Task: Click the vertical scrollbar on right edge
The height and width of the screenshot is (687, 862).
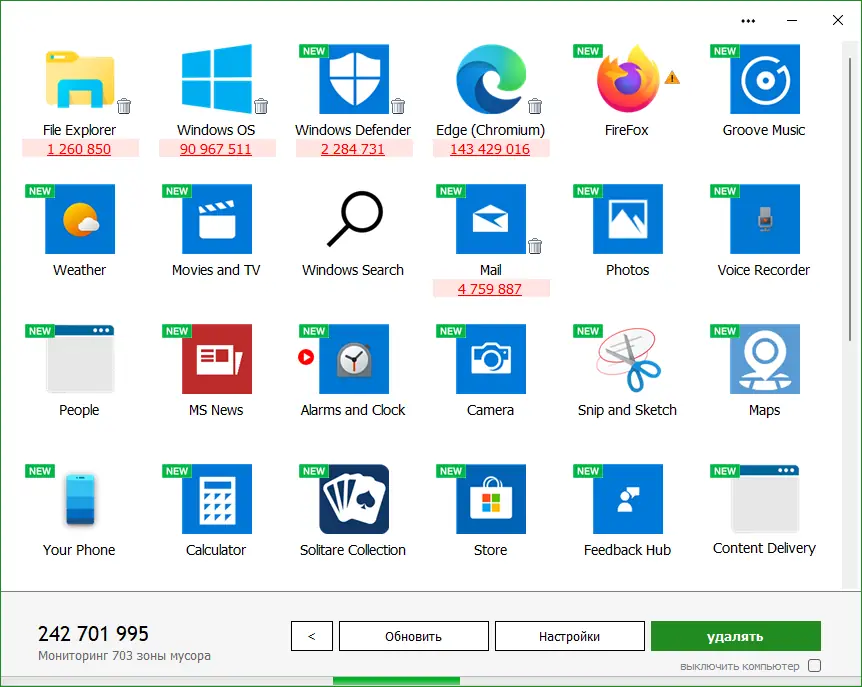Action: (849, 192)
